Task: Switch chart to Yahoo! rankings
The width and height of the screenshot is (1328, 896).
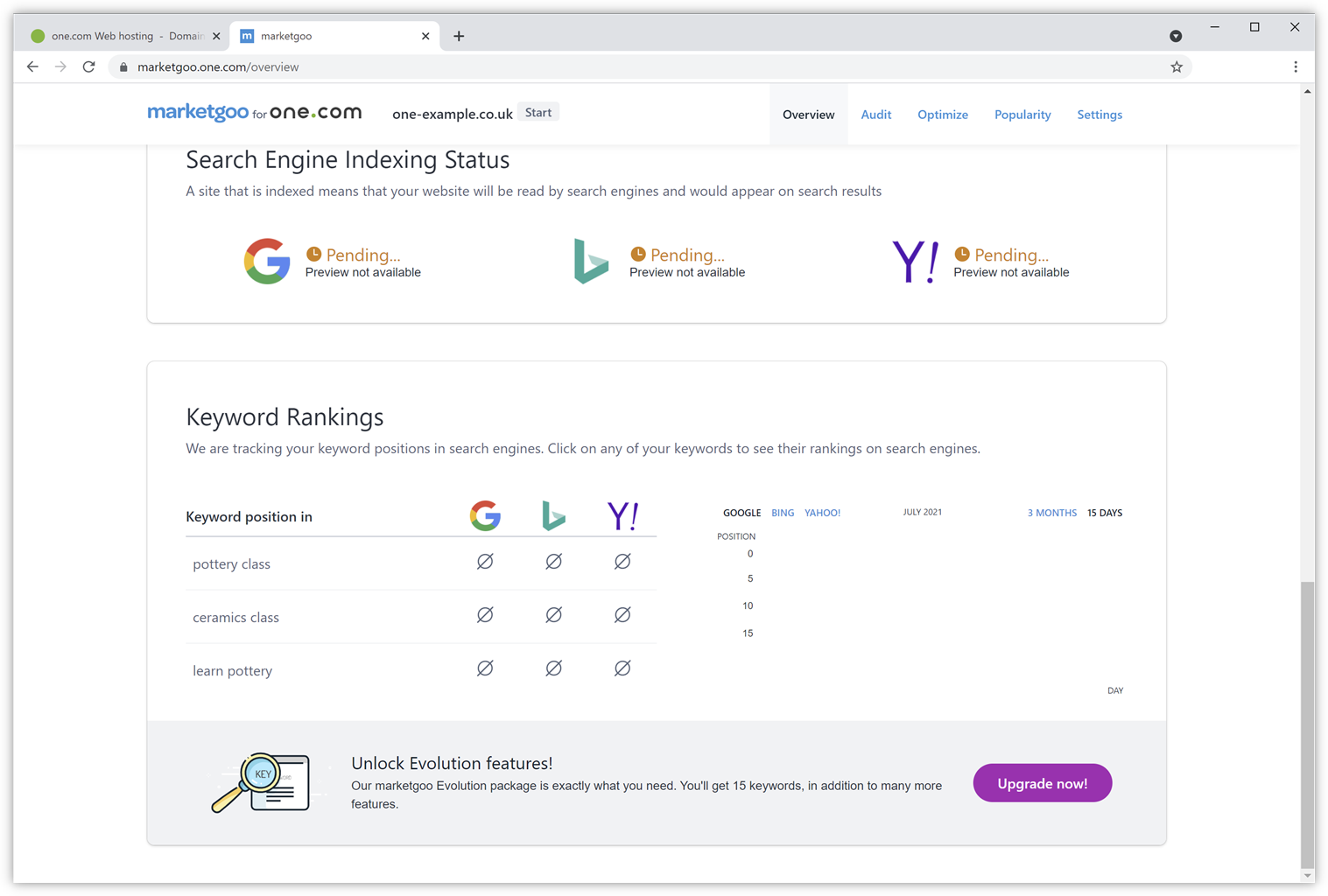Action: pos(822,513)
